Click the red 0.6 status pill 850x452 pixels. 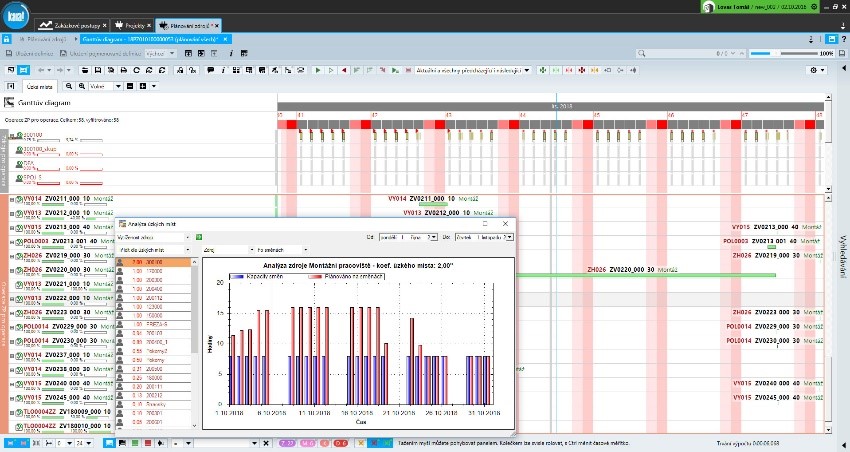coord(340,443)
